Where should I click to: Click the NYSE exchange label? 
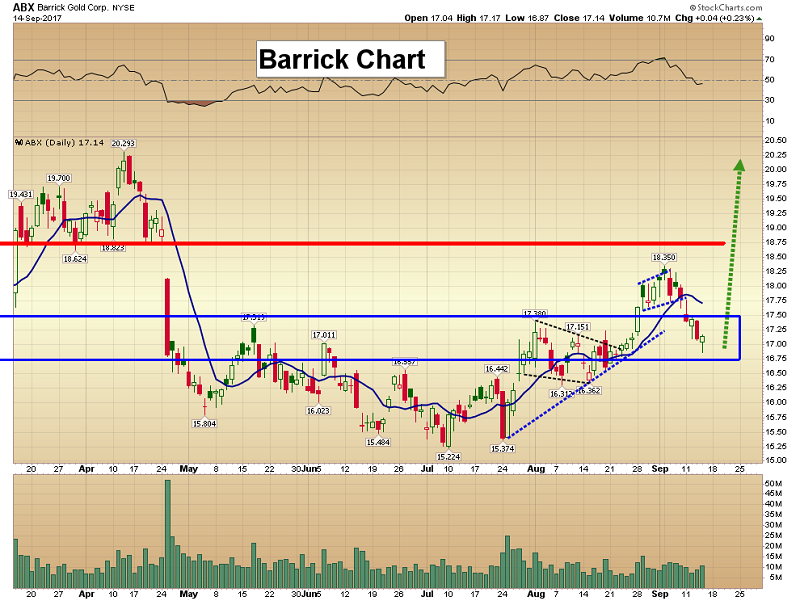click(123, 9)
